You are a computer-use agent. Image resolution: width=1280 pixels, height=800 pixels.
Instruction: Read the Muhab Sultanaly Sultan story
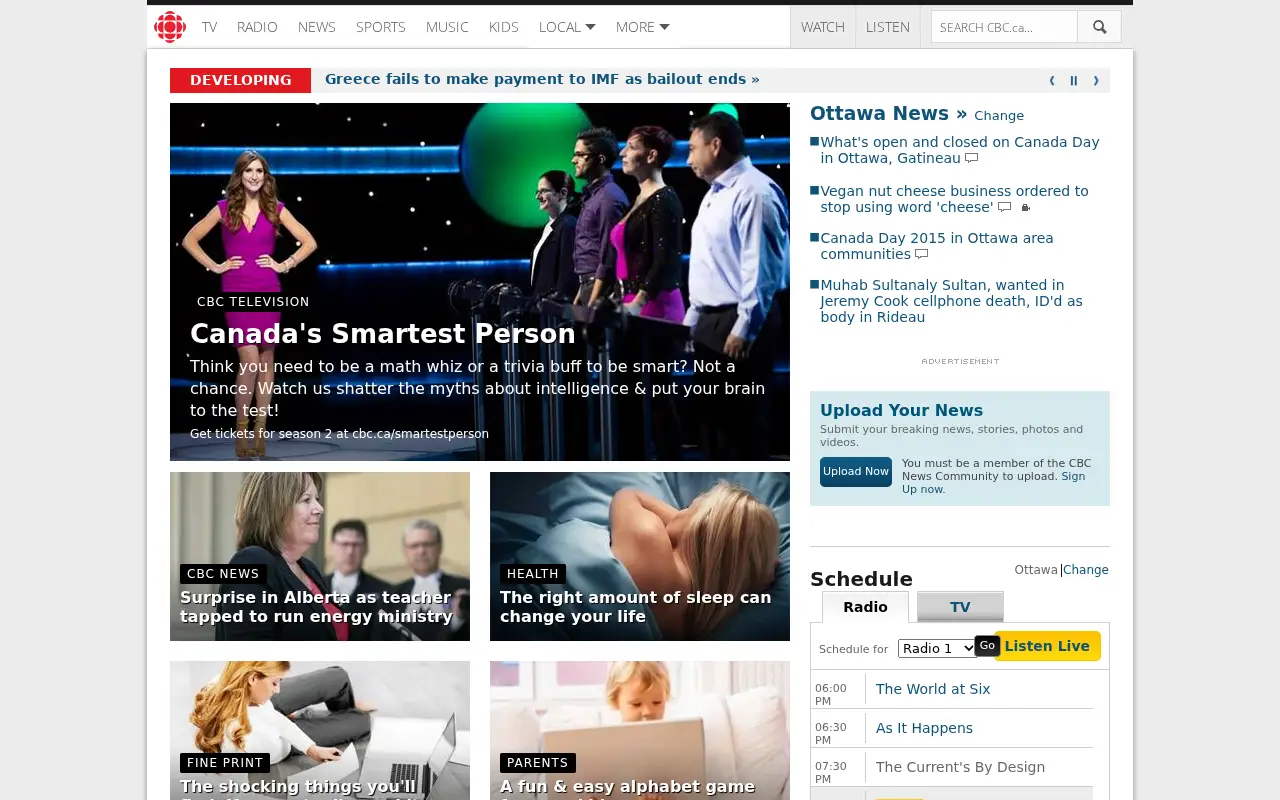click(x=951, y=301)
